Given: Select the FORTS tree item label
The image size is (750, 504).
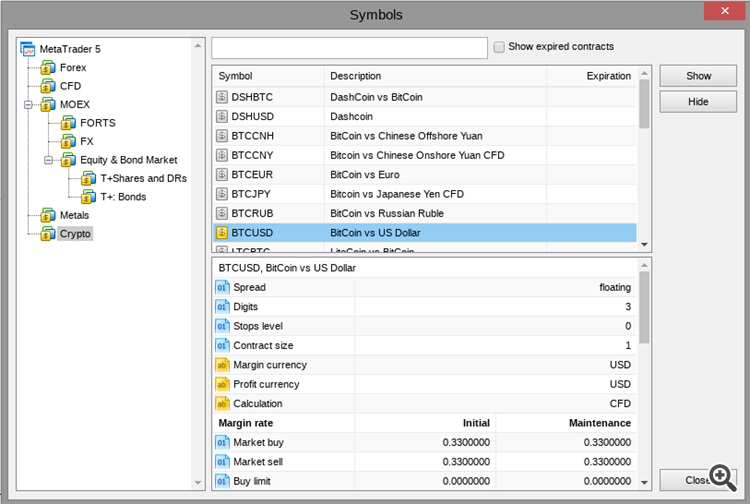Looking at the screenshot, I should tap(98, 123).
